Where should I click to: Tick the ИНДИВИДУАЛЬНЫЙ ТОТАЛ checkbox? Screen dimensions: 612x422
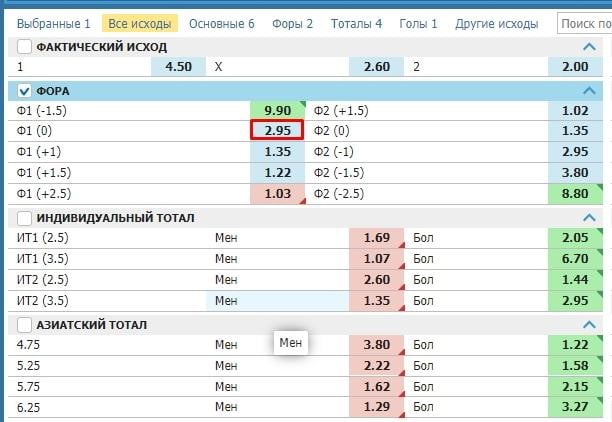click(25, 217)
